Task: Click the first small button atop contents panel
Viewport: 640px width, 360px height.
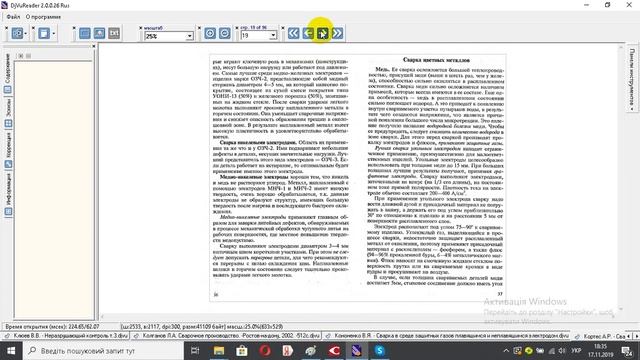Action: point(20,56)
